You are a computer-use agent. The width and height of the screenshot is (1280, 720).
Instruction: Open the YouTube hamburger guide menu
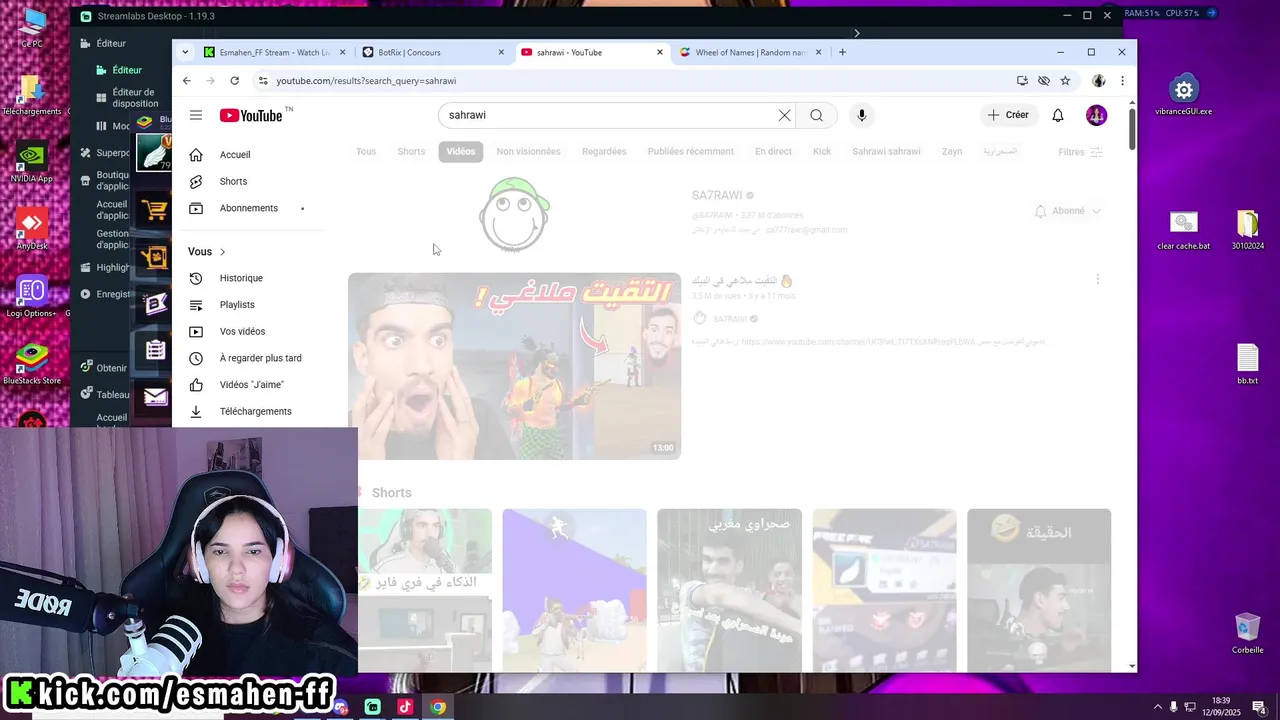196,115
